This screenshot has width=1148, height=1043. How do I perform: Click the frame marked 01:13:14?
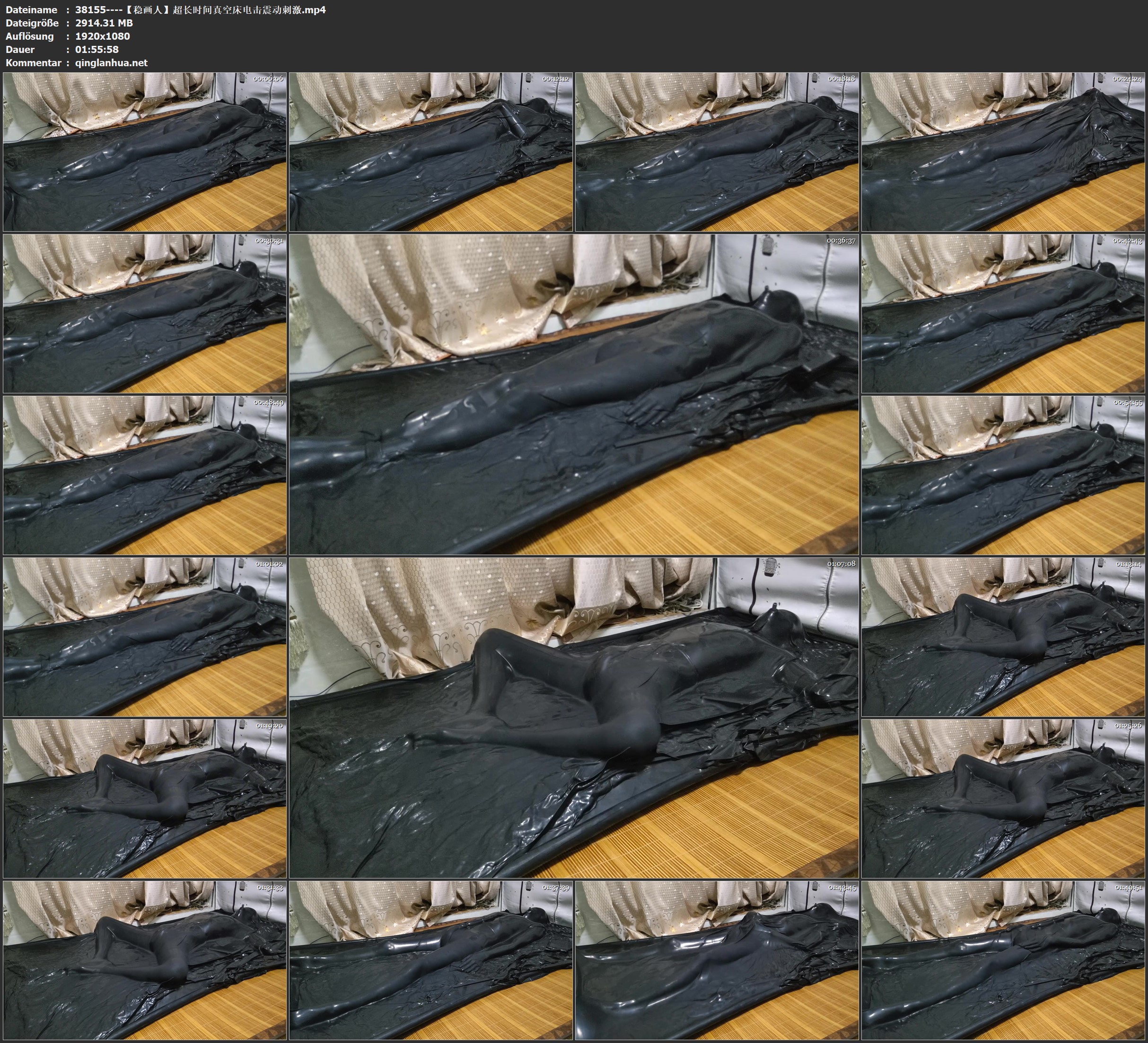tap(1003, 636)
